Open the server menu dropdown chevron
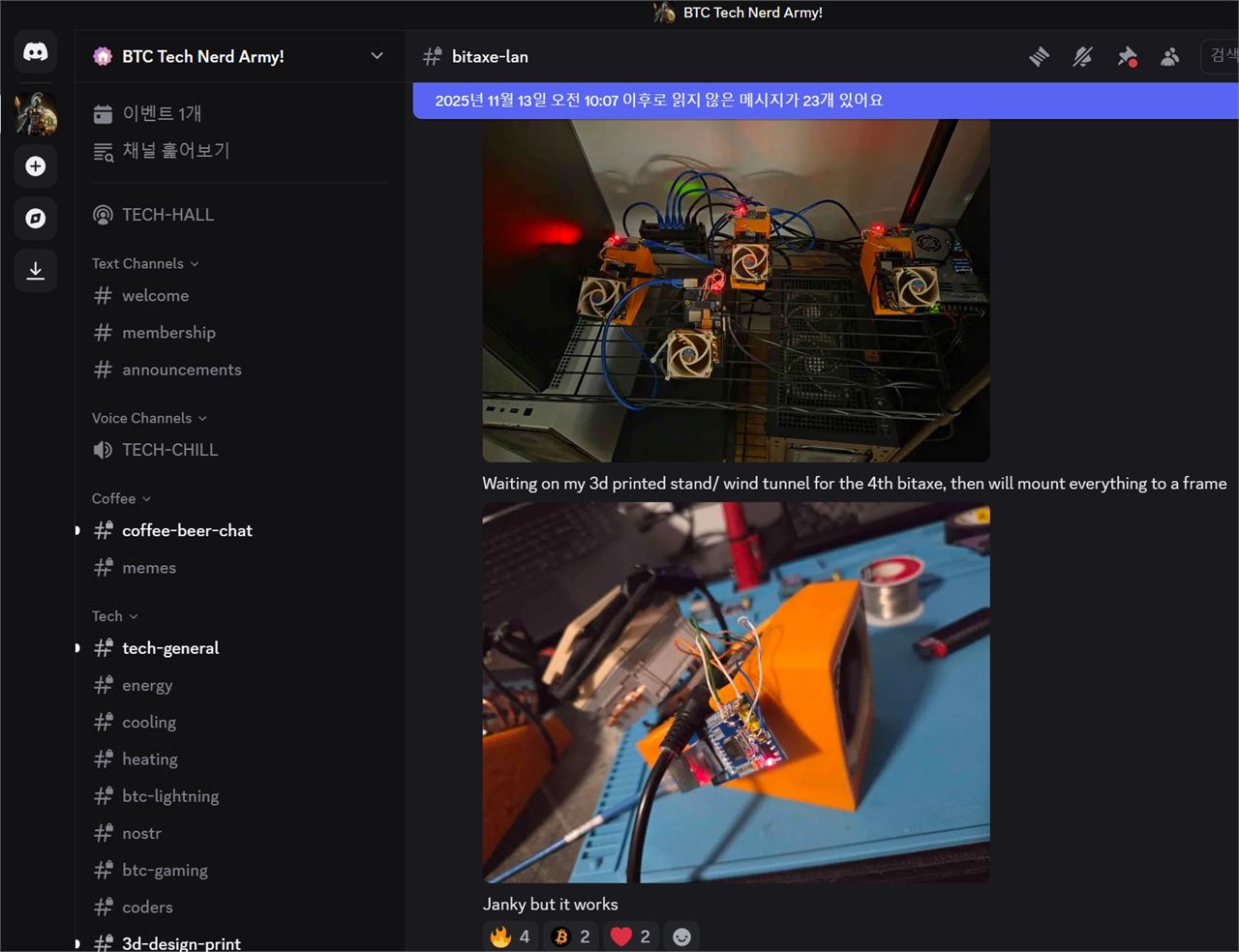This screenshot has width=1239, height=952. [x=377, y=56]
